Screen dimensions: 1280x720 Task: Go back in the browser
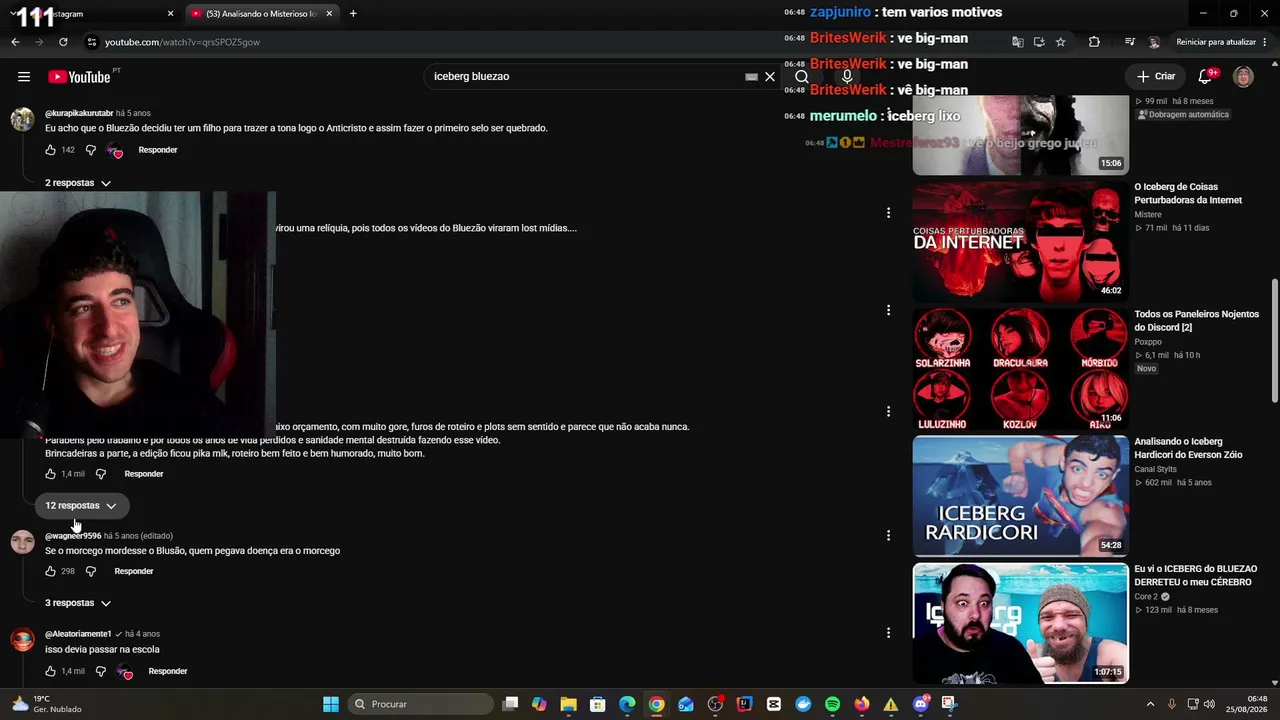coord(15,42)
